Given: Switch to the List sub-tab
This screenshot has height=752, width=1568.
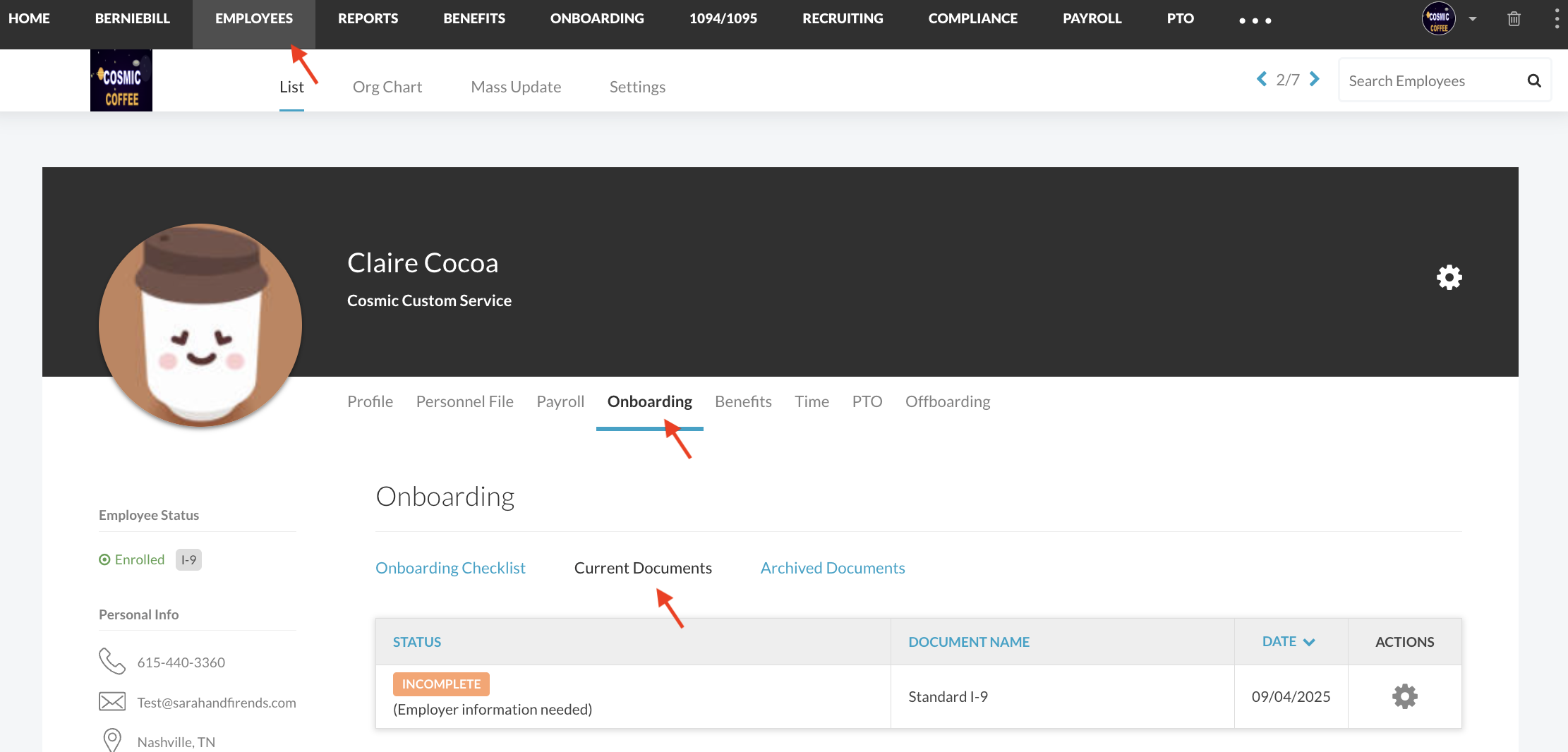Looking at the screenshot, I should coord(291,87).
